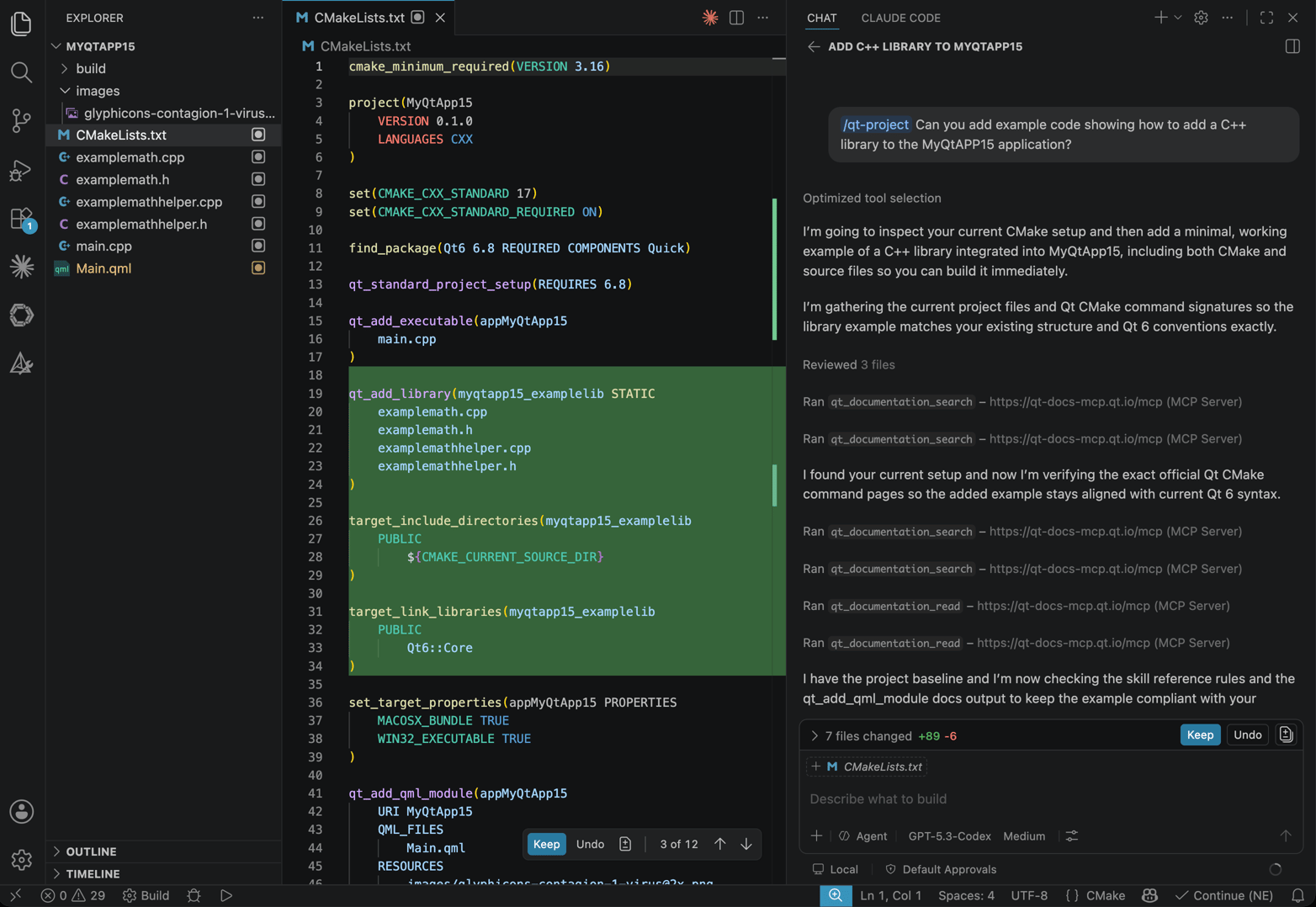Open the Extensions view
1316x907 pixels.
[22, 219]
